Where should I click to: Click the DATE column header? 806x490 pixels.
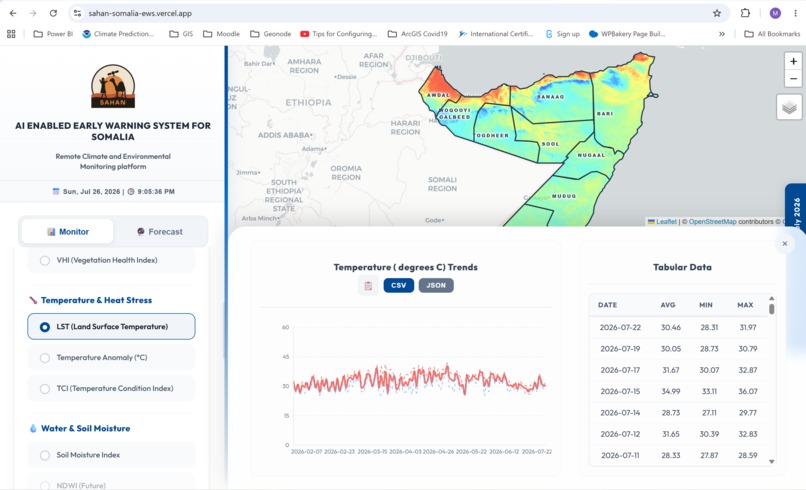click(607, 305)
